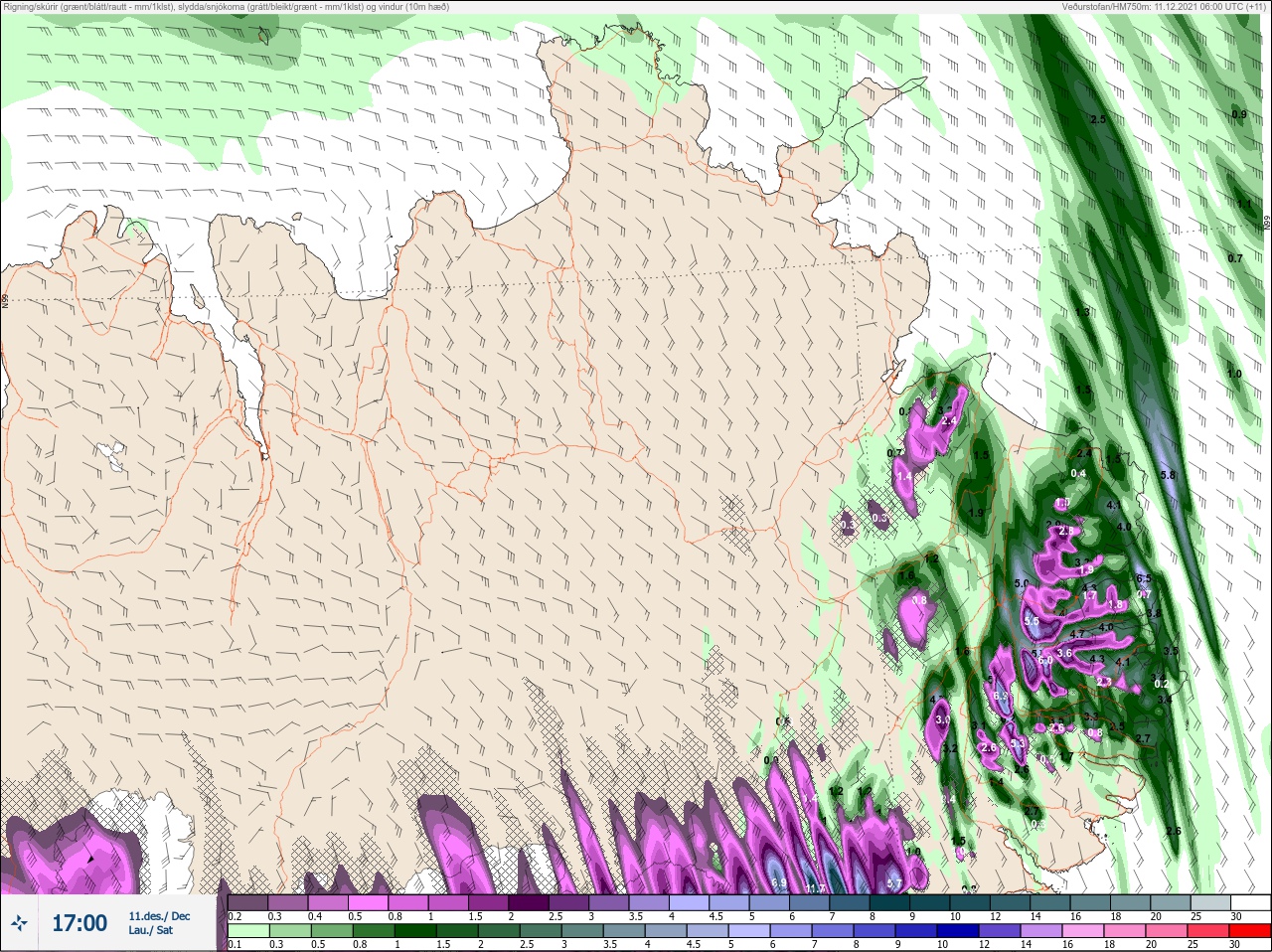This screenshot has height=952, width=1272.
Task: Pick the upper-row legend swatch labeled 0.2
Action: tap(248, 902)
